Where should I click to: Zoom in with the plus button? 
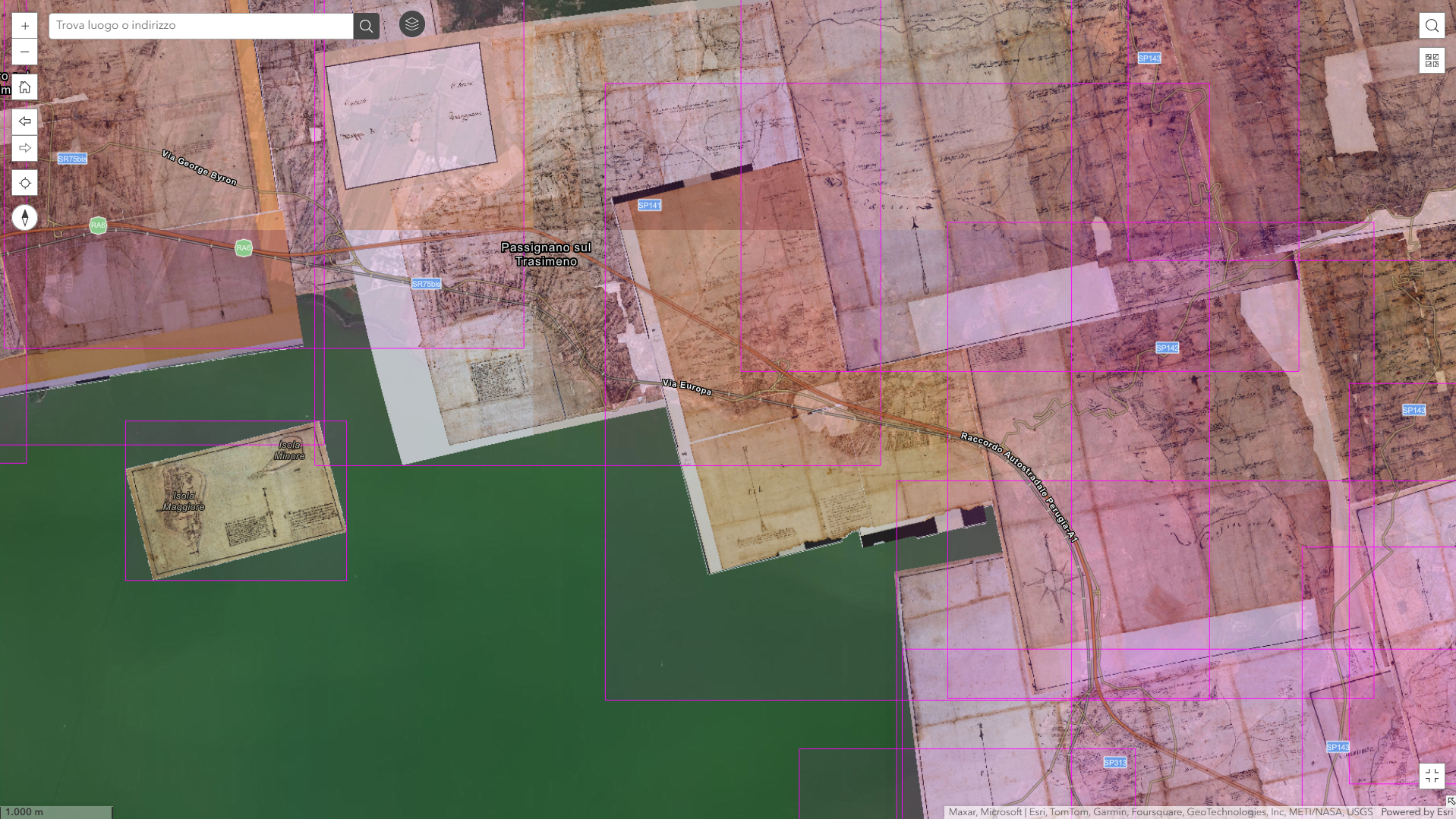[25, 26]
